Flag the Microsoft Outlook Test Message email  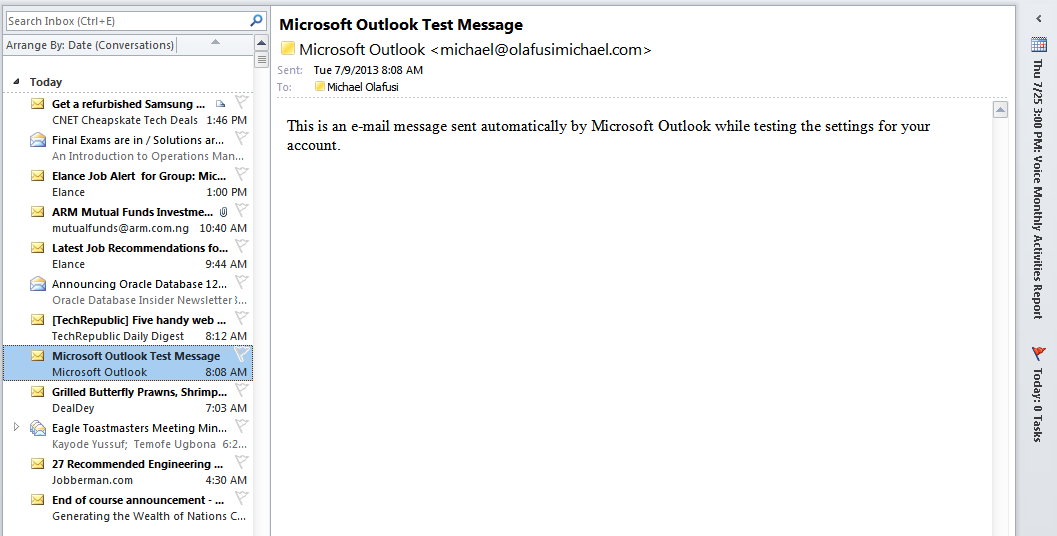point(241,353)
